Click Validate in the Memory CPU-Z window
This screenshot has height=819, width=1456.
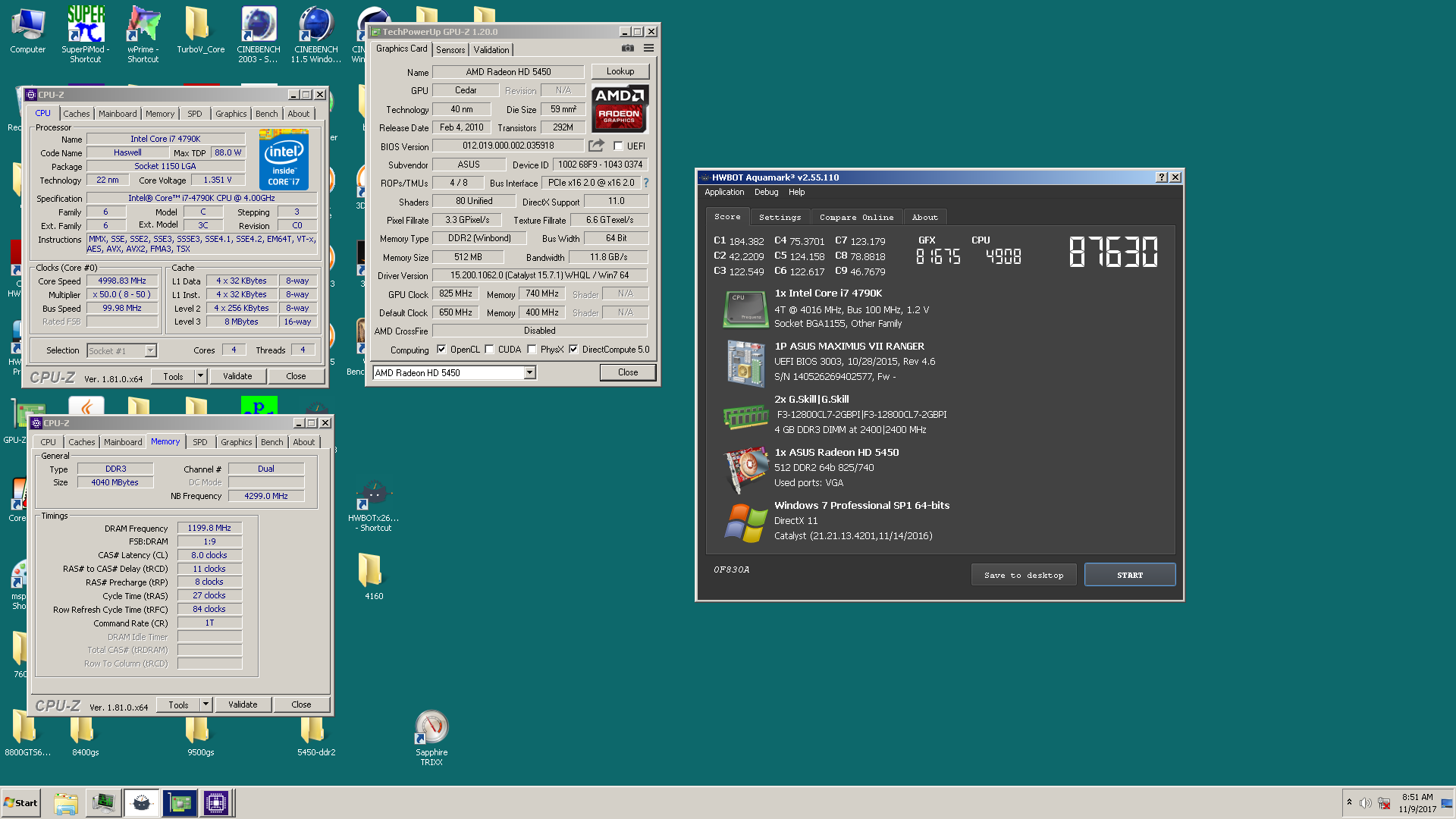[x=243, y=704]
